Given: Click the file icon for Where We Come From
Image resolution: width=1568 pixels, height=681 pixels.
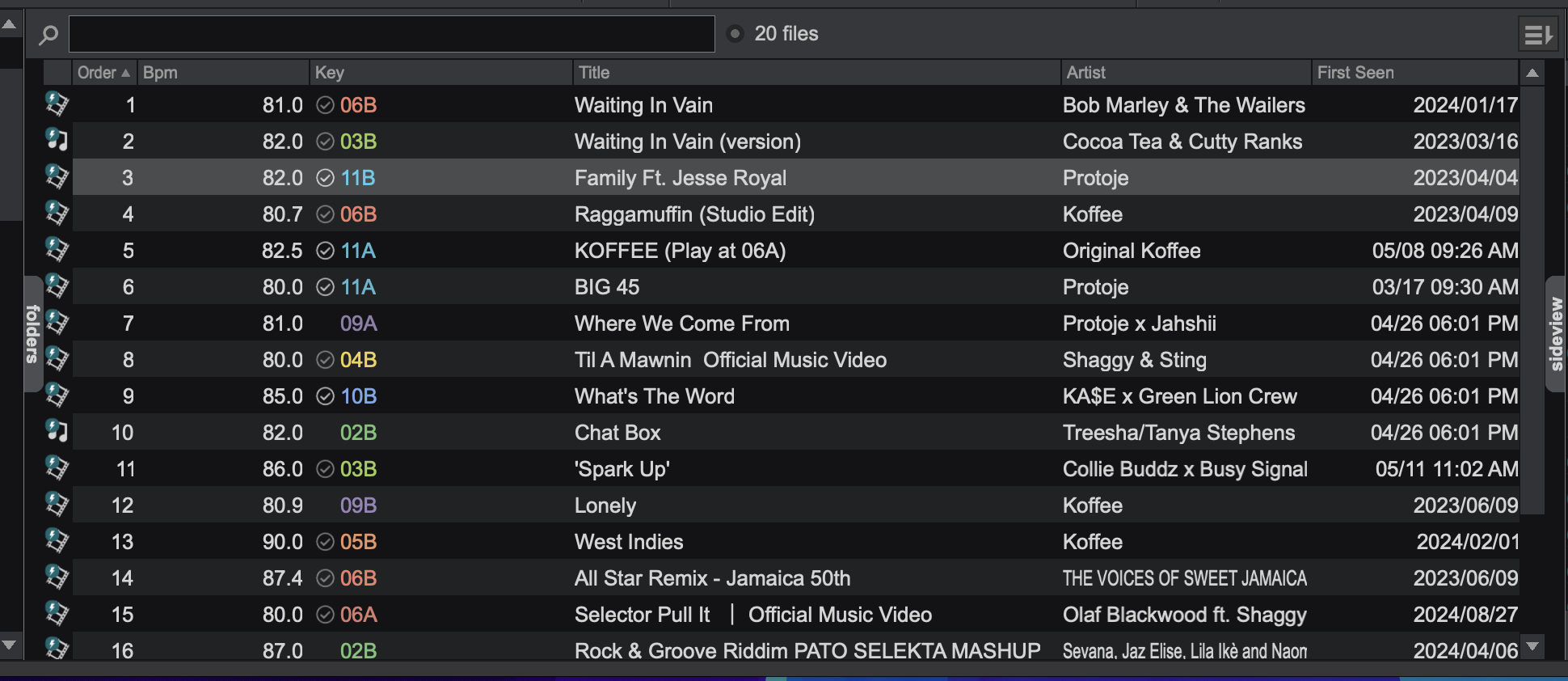Looking at the screenshot, I should tap(57, 322).
